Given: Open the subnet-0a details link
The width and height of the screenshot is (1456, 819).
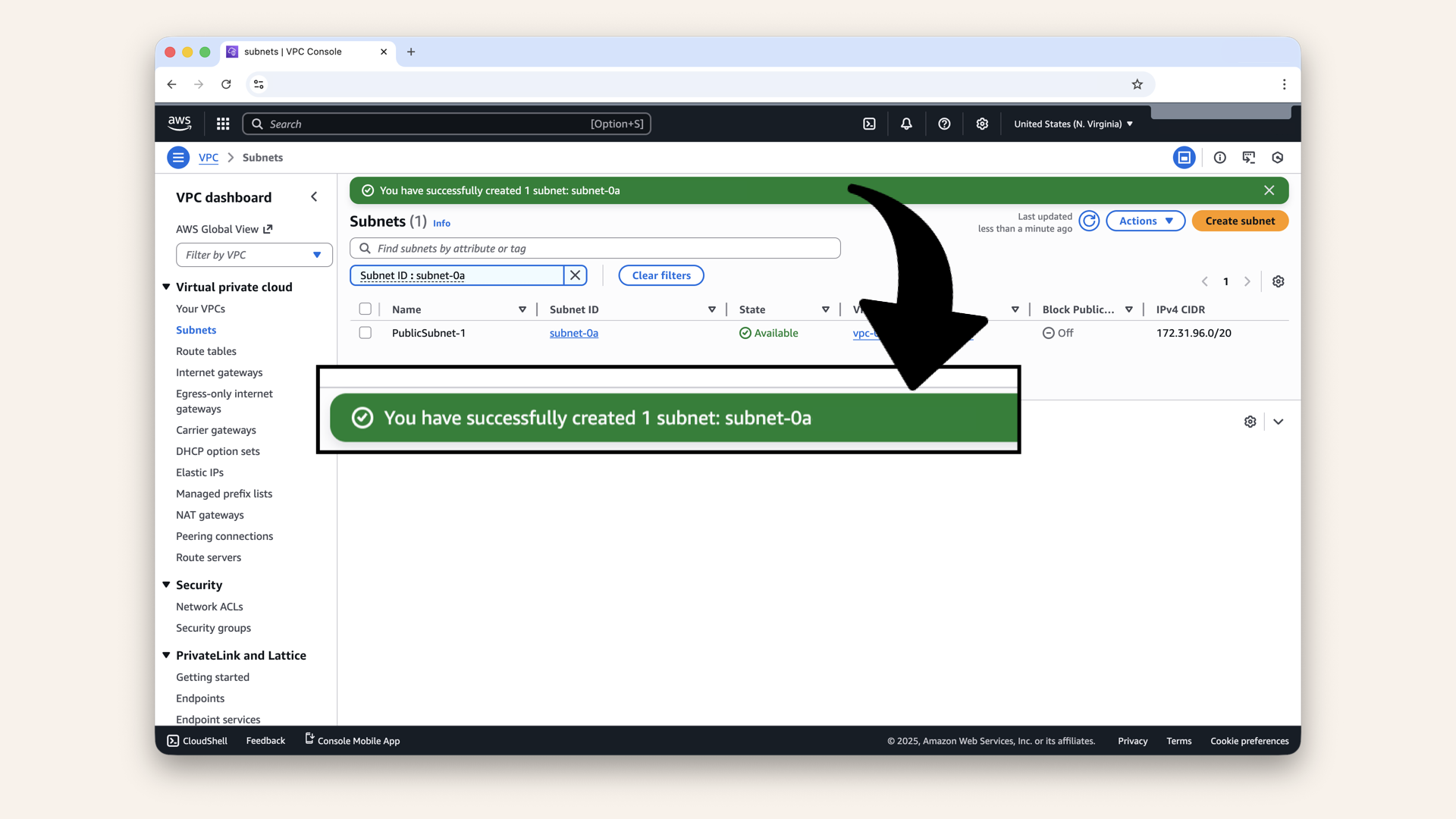Looking at the screenshot, I should pyautogui.click(x=573, y=333).
